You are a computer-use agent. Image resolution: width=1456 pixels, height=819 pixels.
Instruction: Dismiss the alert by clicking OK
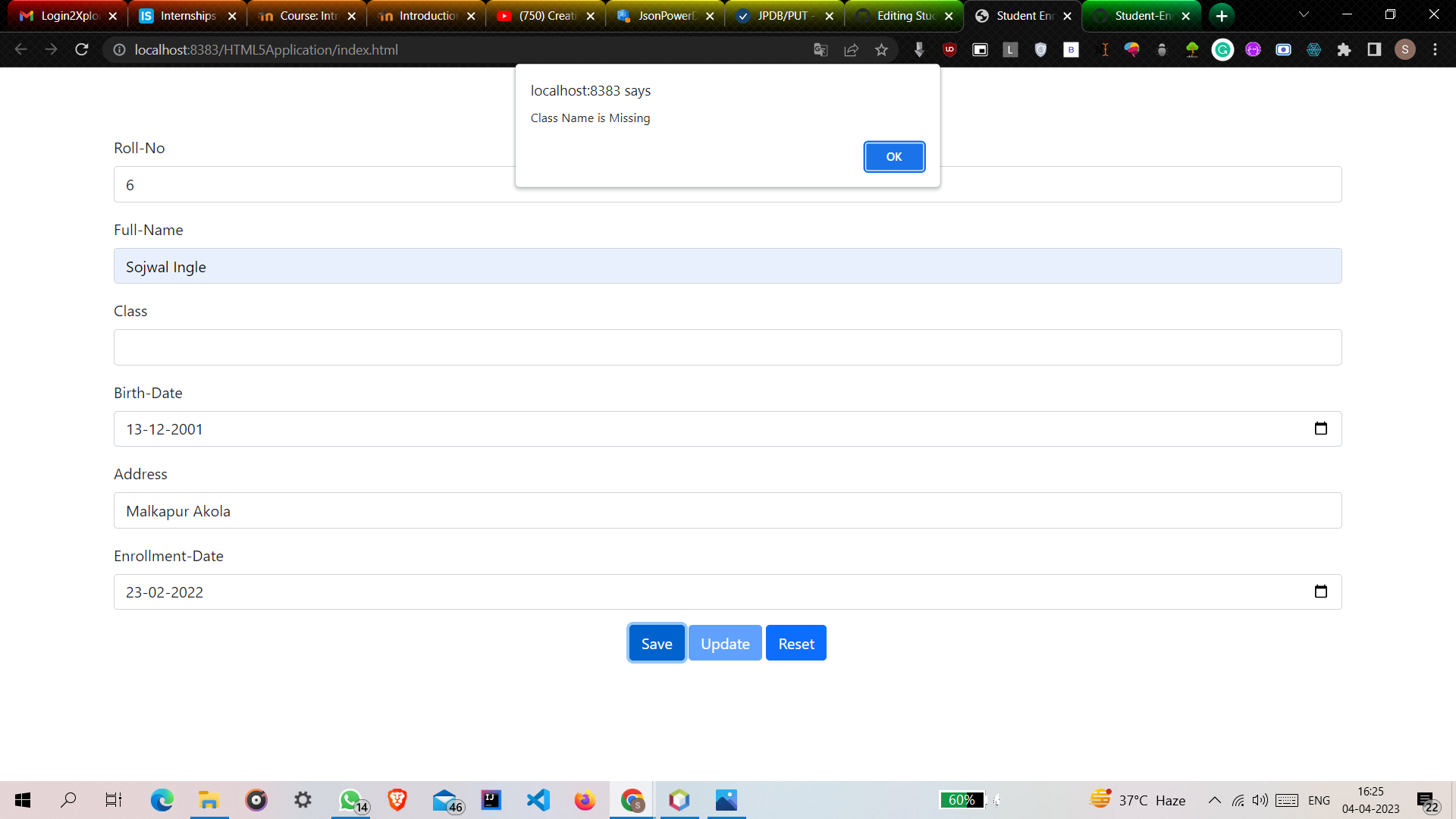click(x=894, y=157)
